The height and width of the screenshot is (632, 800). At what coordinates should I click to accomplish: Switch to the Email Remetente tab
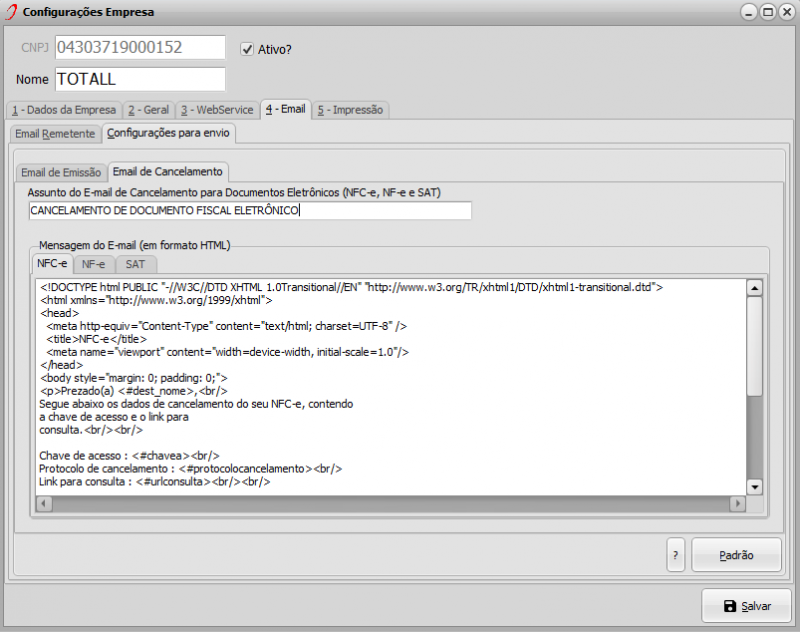coord(55,133)
